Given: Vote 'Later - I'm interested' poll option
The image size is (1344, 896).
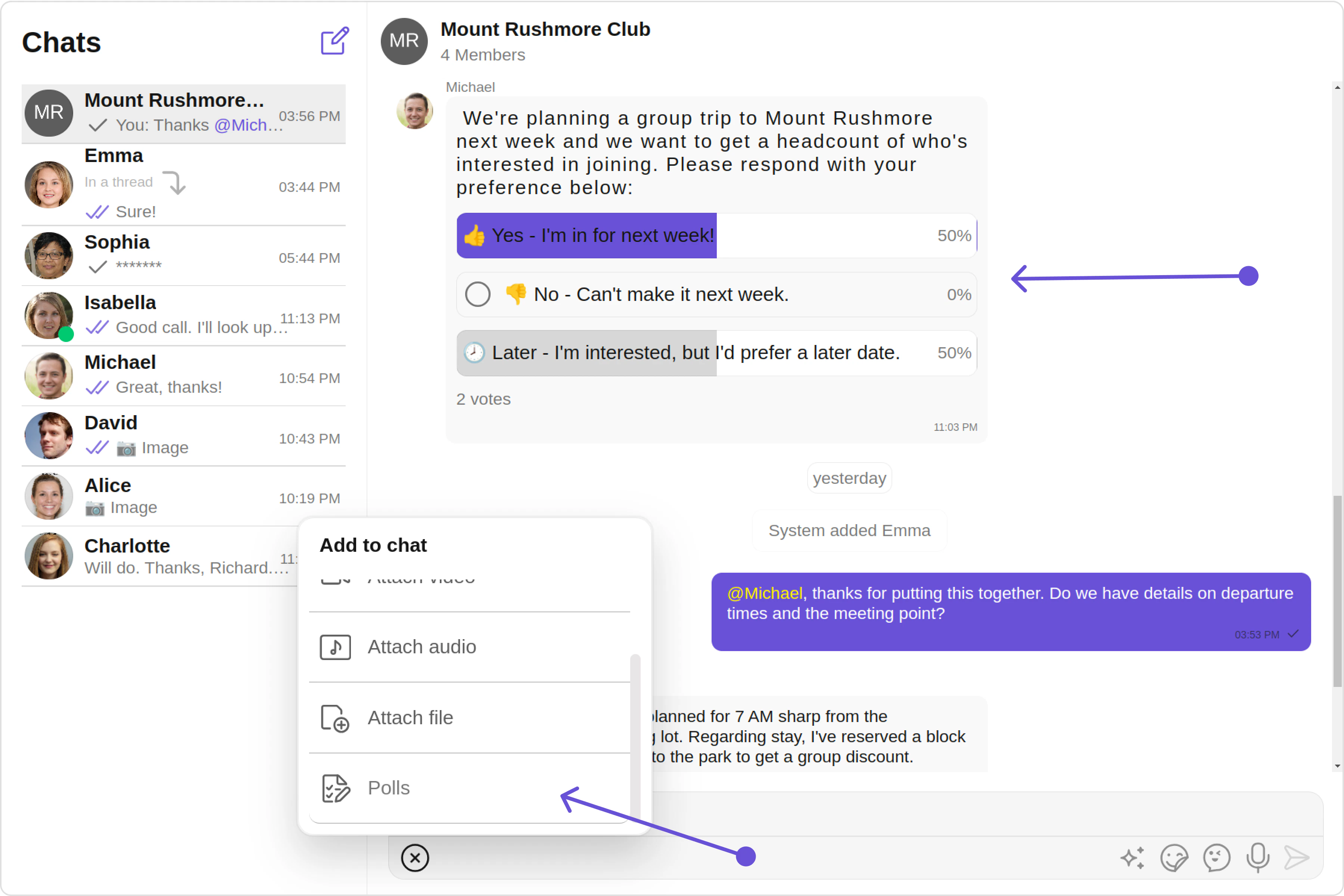Looking at the screenshot, I should [695, 353].
